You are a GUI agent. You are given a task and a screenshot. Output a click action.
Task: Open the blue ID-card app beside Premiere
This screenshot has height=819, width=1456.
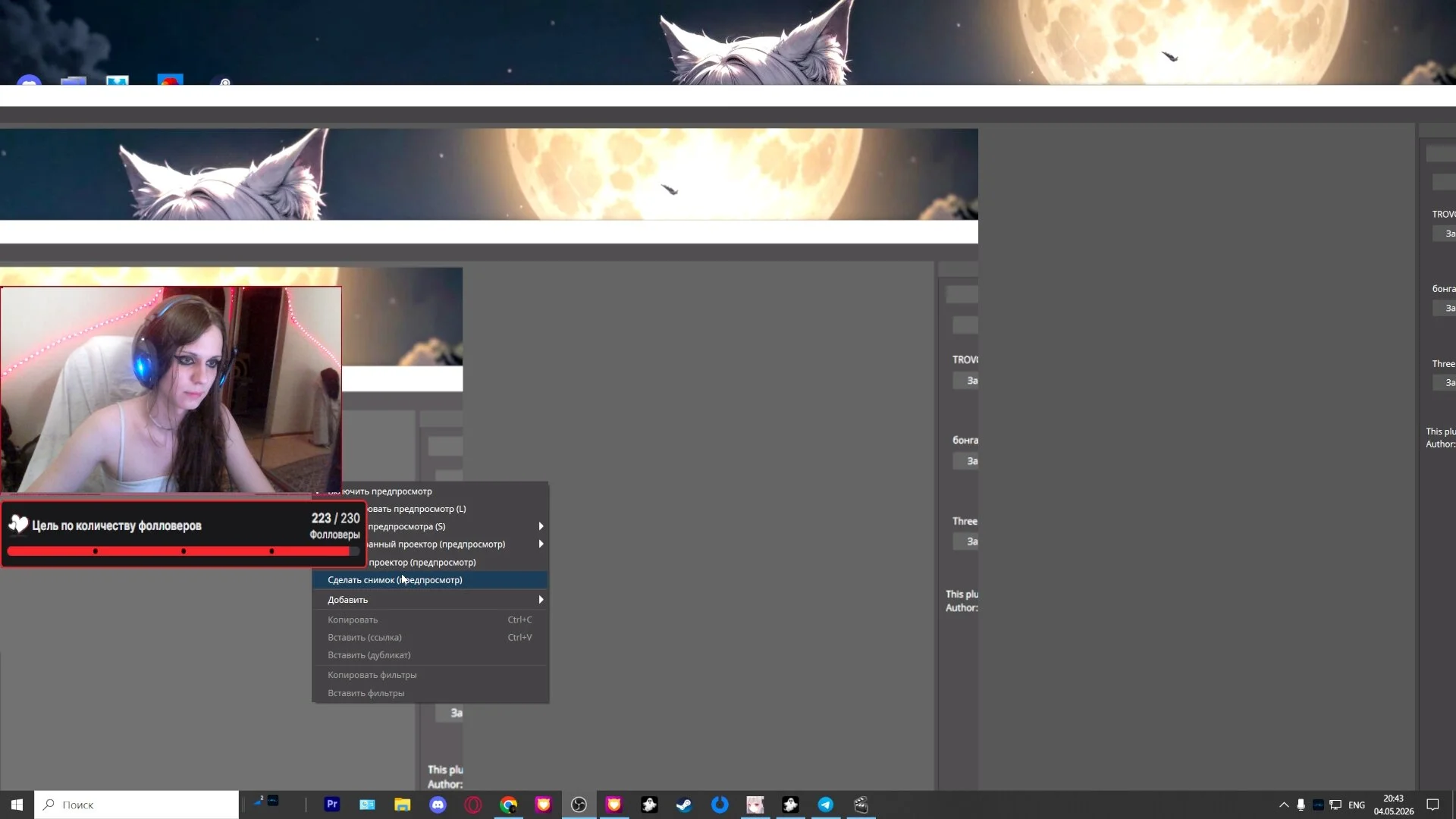tap(367, 805)
